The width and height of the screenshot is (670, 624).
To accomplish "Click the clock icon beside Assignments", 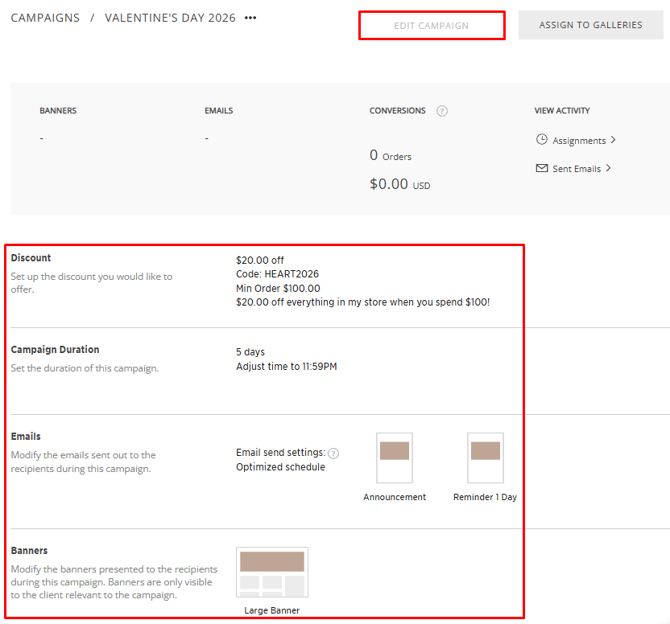I will 542,140.
